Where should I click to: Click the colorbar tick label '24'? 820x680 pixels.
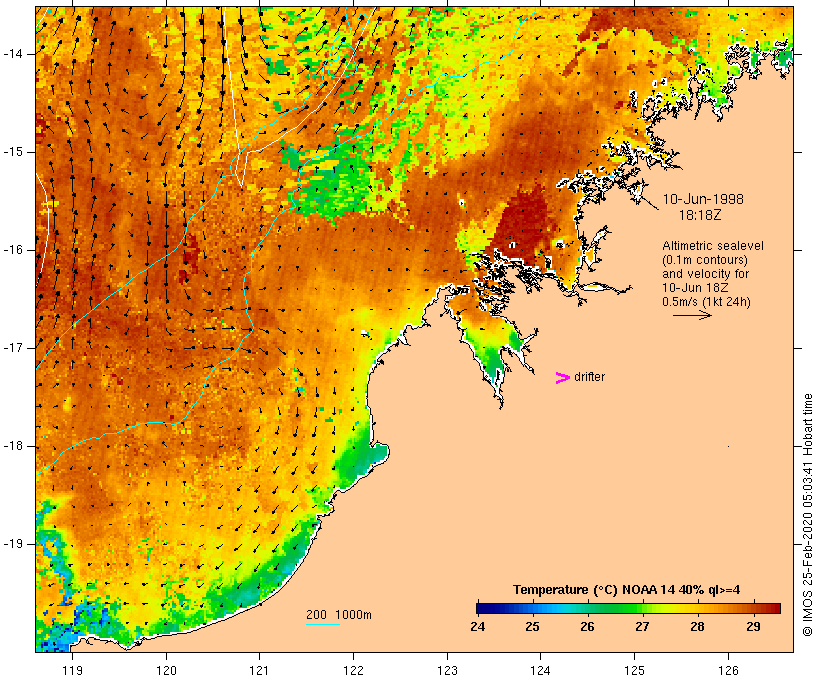[x=477, y=627]
